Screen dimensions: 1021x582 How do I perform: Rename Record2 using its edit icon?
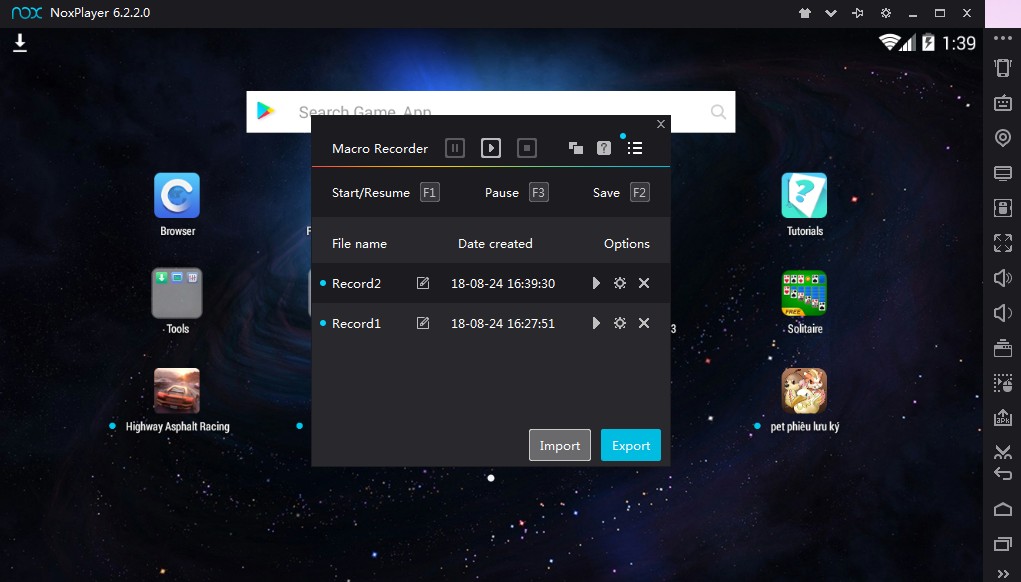point(423,283)
